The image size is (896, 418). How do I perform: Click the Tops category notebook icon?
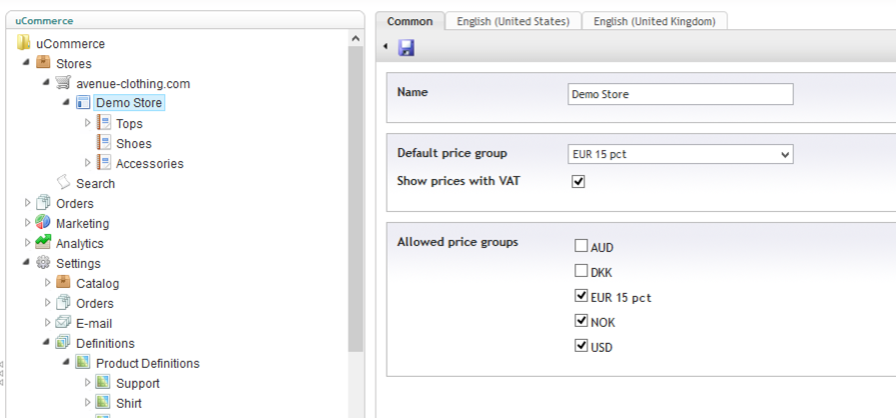pyautogui.click(x=103, y=122)
